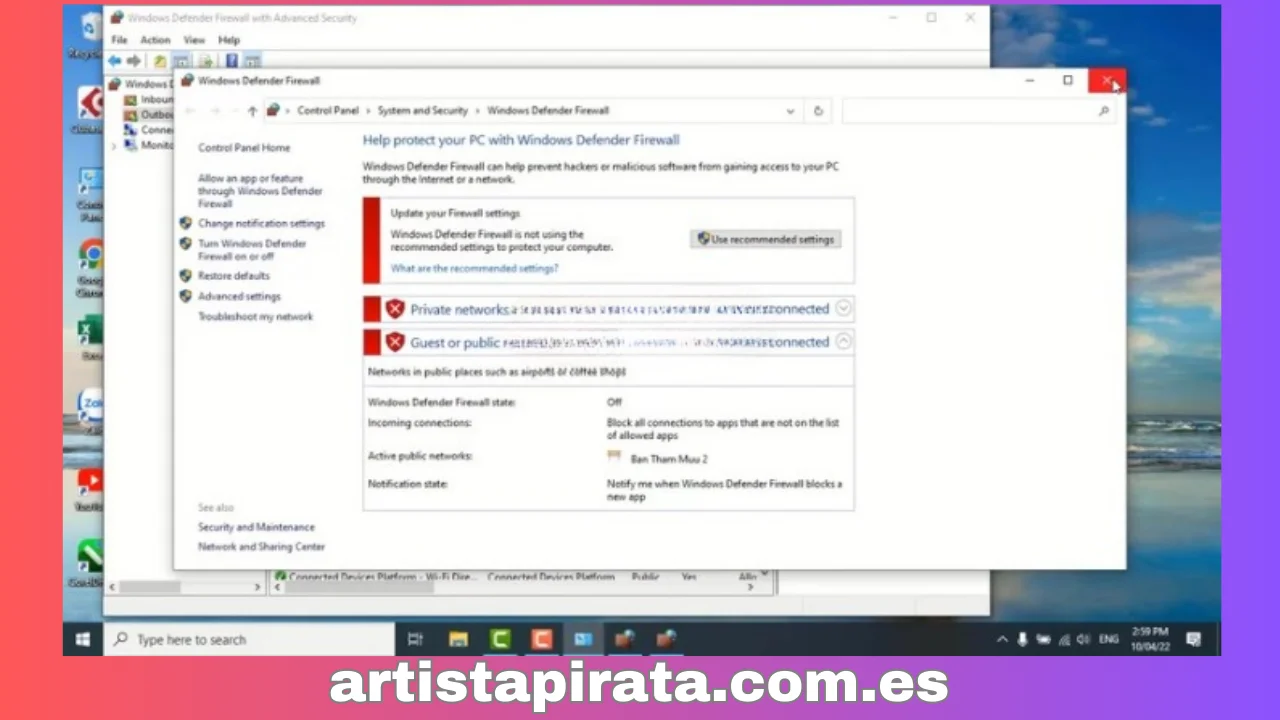This screenshot has width=1280, height=720.
Task: Click the Ban Tham Muu 2 network icon
Action: pos(614,457)
